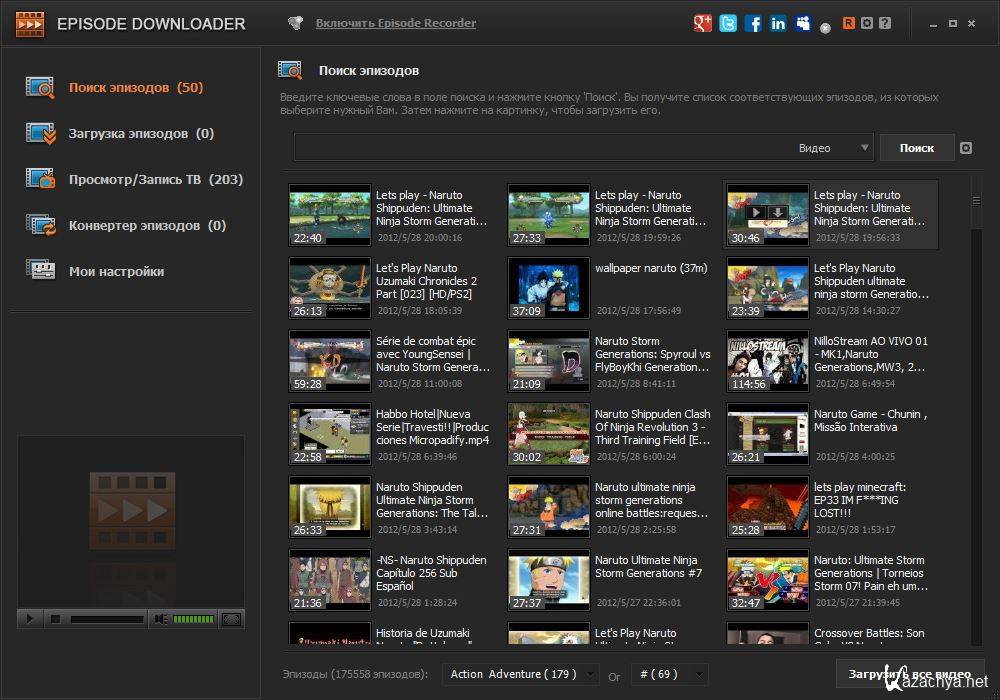Click the LinkedIn share icon

pos(778,23)
